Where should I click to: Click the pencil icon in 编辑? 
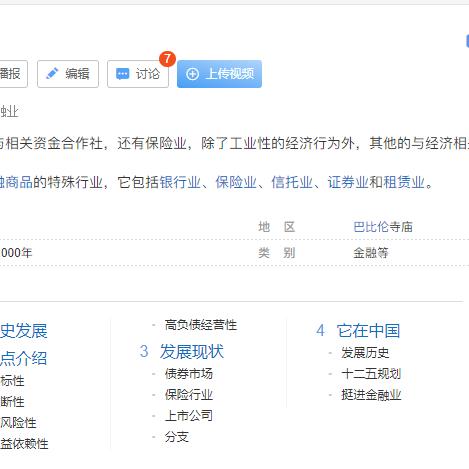[52, 74]
